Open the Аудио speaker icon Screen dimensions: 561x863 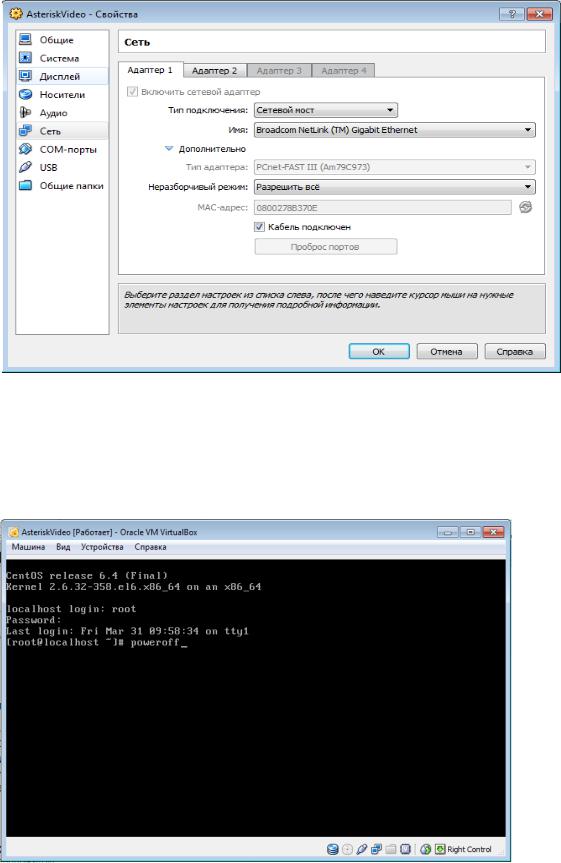pyautogui.click(x=25, y=112)
